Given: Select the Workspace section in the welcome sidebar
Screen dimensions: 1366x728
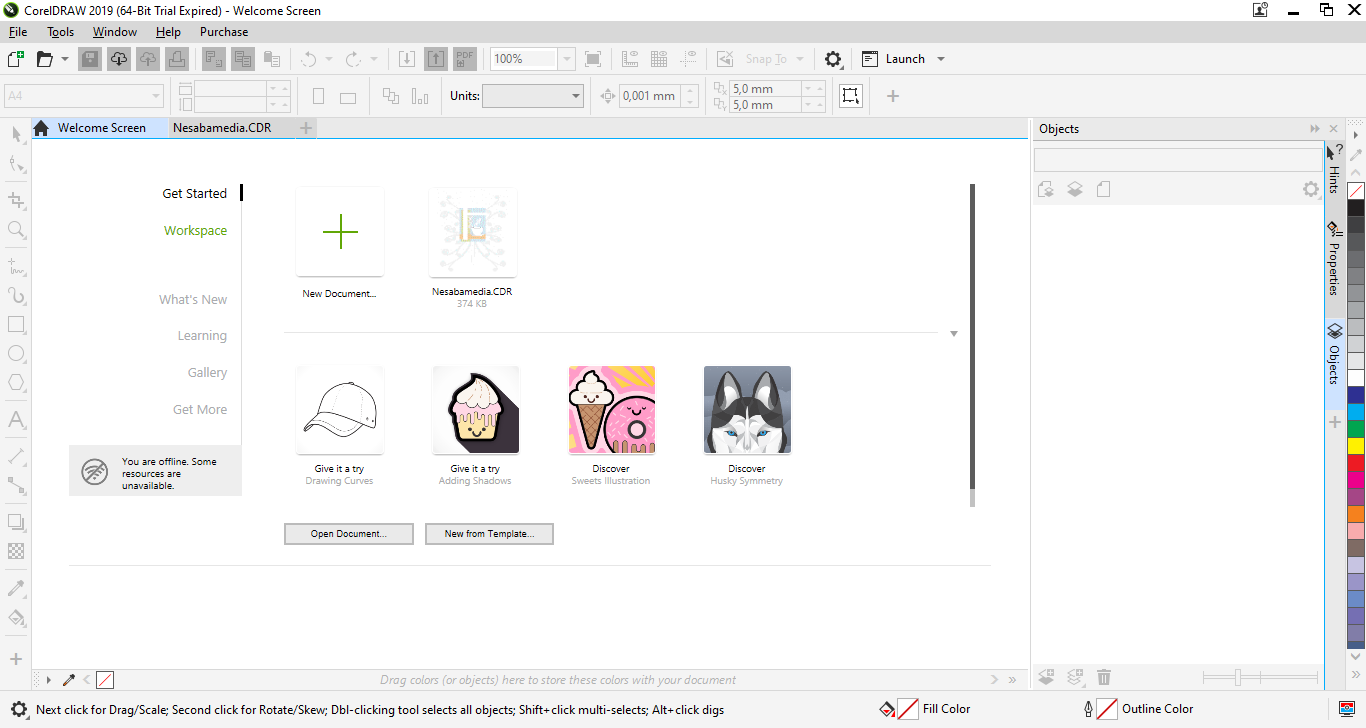Looking at the screenshot, I should coord(195,230).
